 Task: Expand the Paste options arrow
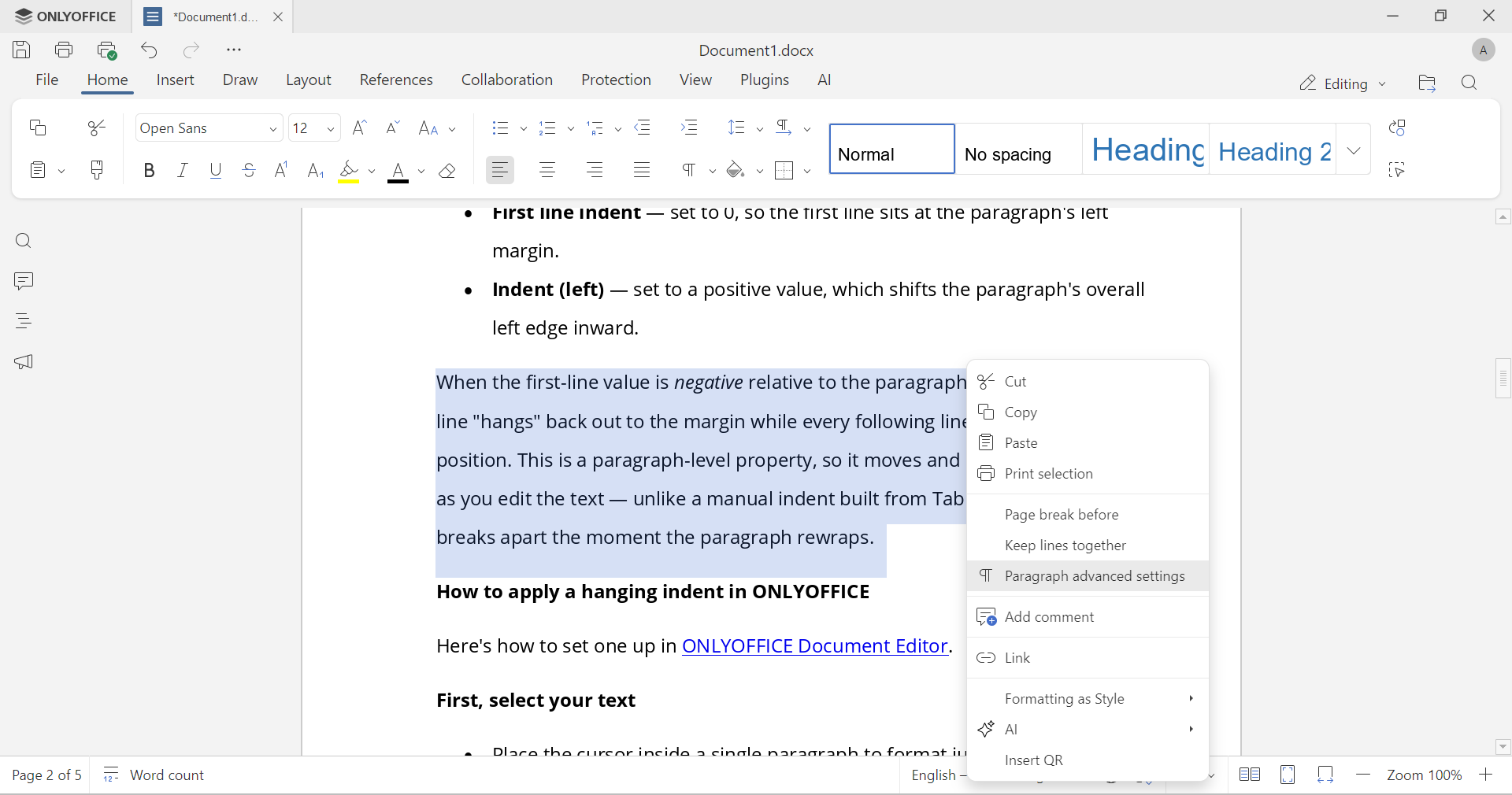pos(61,171)
